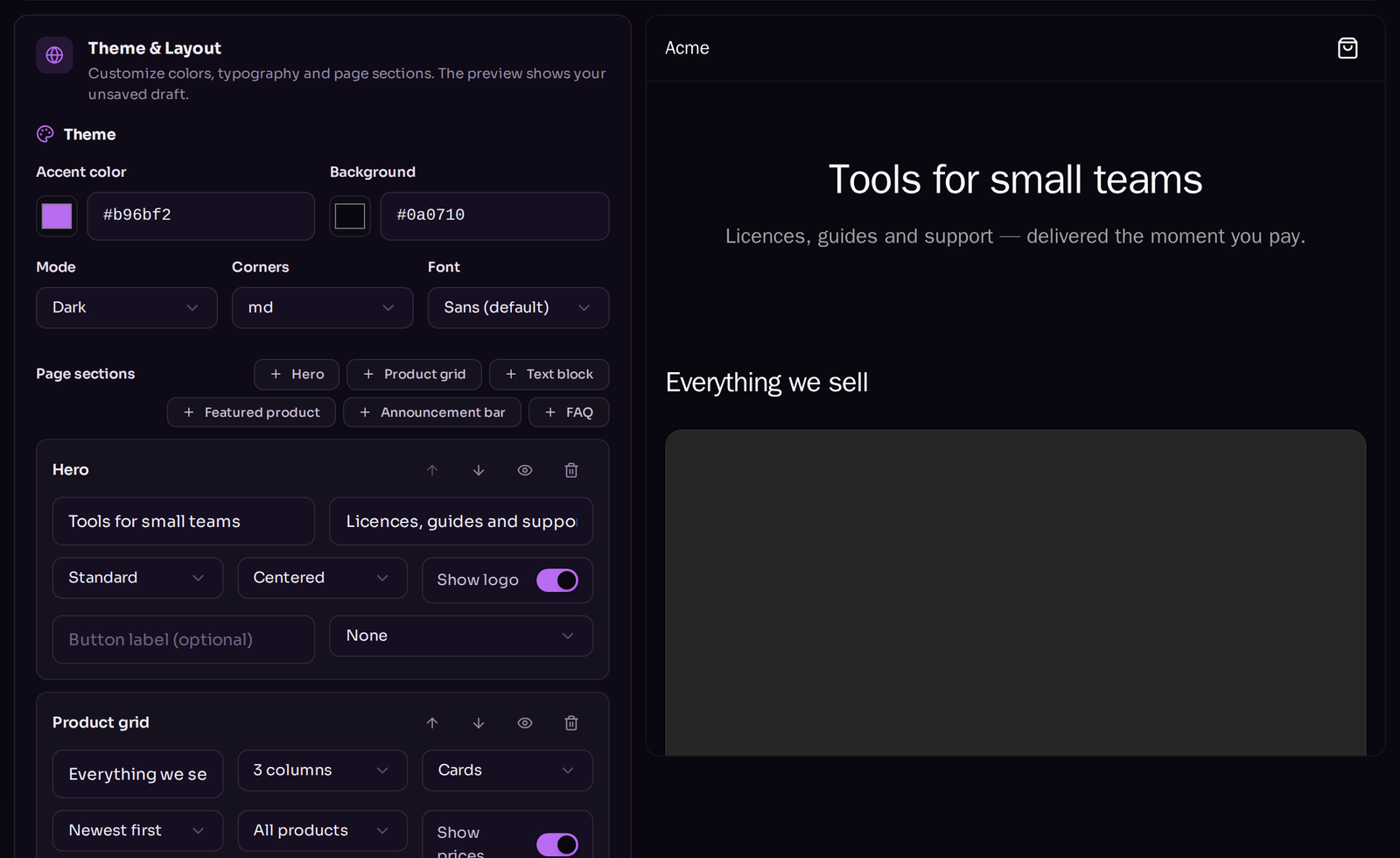Viewport: 1400px width, 858px height.
Task: Move the Product grid section down
Action: (x=479, y=723)
